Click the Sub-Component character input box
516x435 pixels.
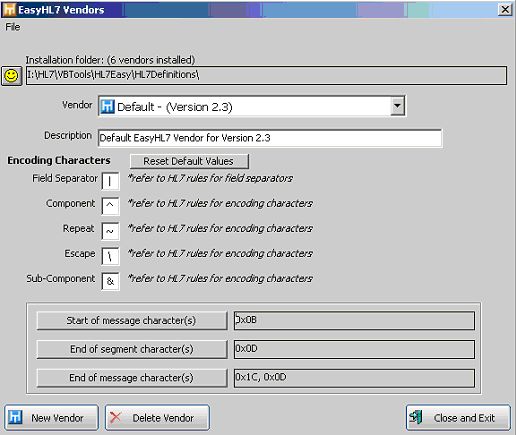(x=110, y=281)
